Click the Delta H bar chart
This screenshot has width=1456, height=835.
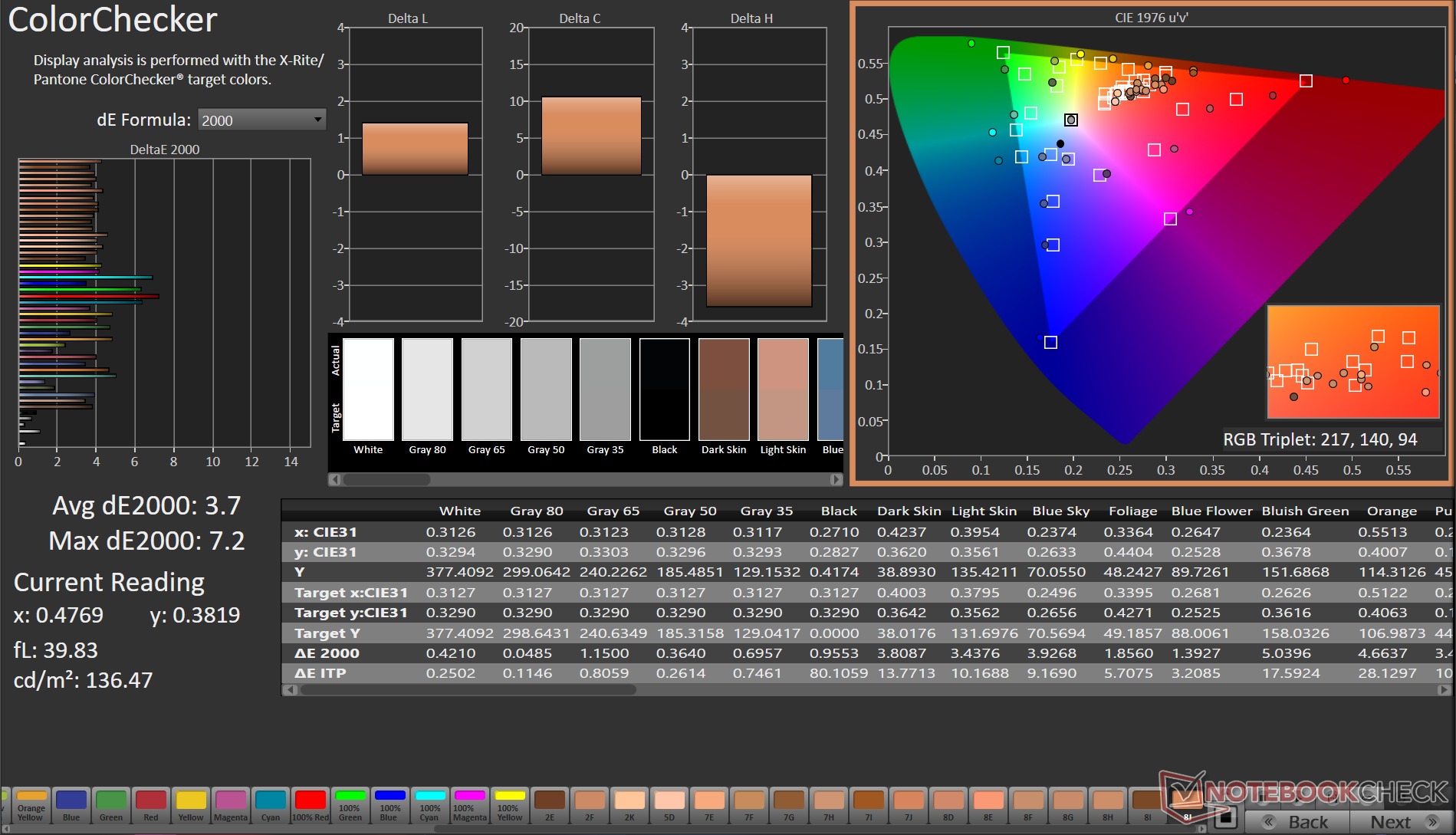(759, 174)
